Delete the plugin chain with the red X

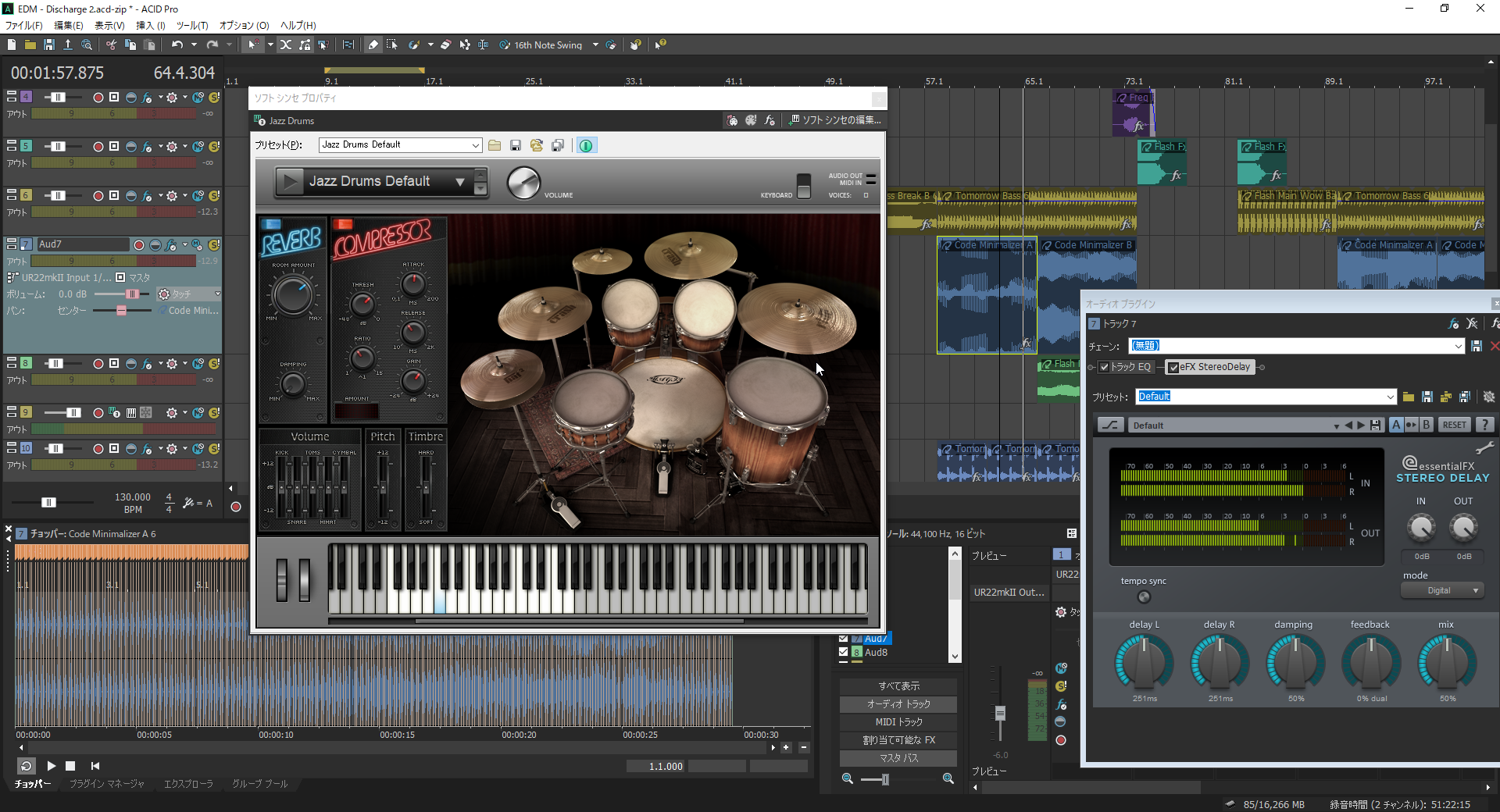(1495, 346)
